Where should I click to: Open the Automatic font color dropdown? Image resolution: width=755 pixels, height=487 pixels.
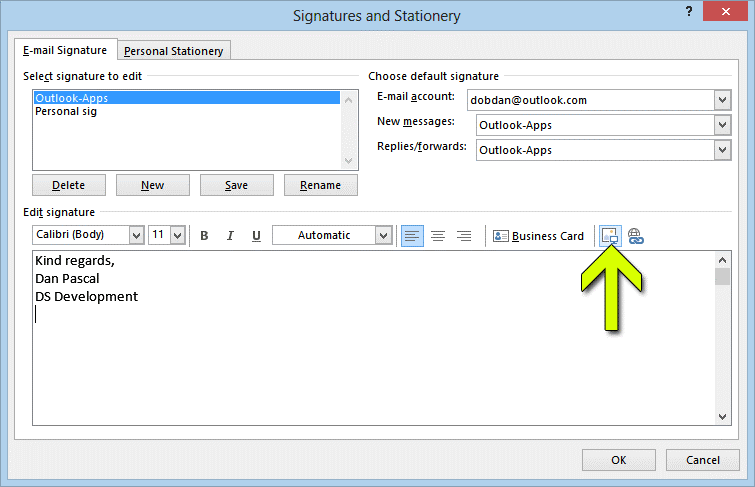383,236
